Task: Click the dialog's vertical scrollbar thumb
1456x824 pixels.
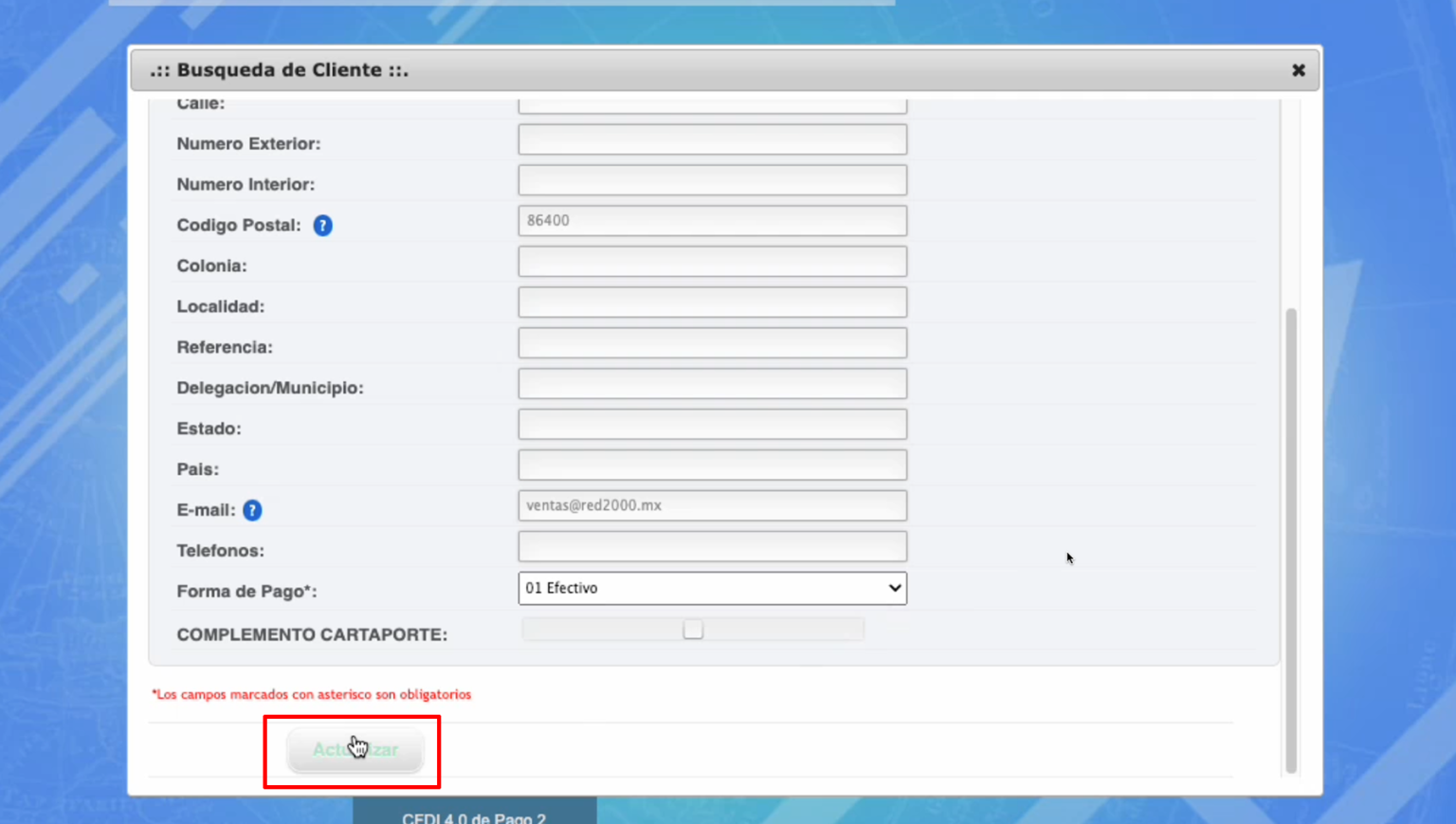Action: 1290,540
